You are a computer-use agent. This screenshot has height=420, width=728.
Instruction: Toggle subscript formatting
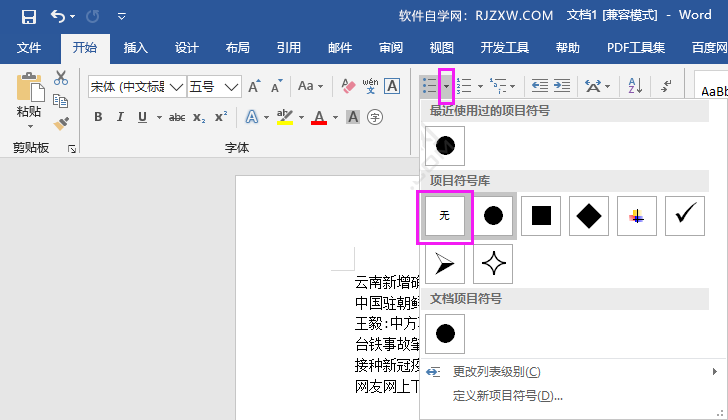click(199, 117)
